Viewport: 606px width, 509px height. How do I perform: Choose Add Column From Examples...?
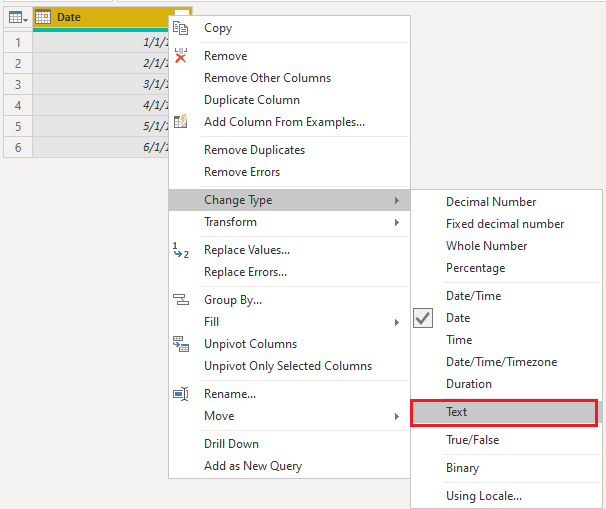[x=289, y=122]
